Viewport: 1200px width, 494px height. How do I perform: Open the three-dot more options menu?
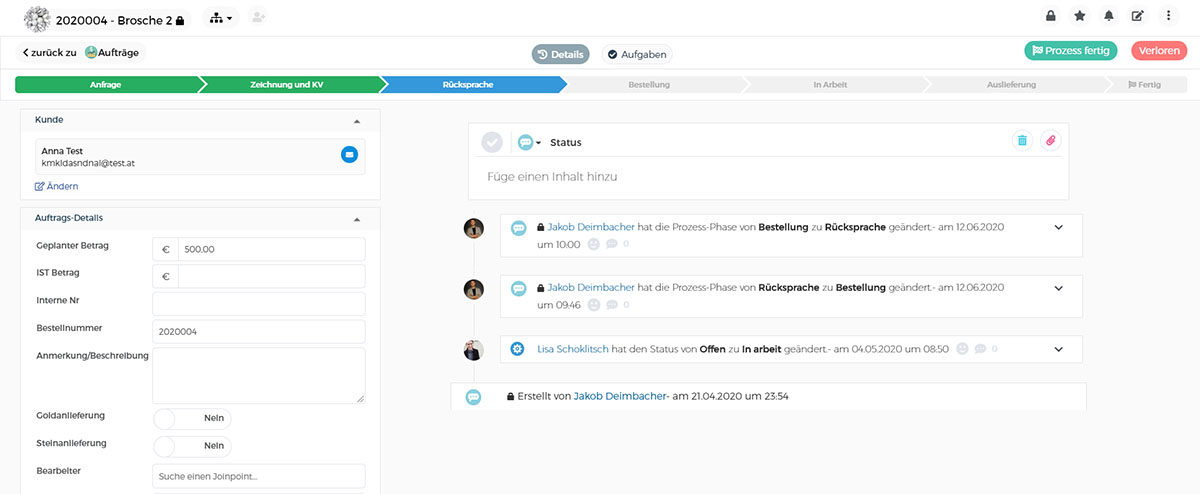coord(1168,16)
